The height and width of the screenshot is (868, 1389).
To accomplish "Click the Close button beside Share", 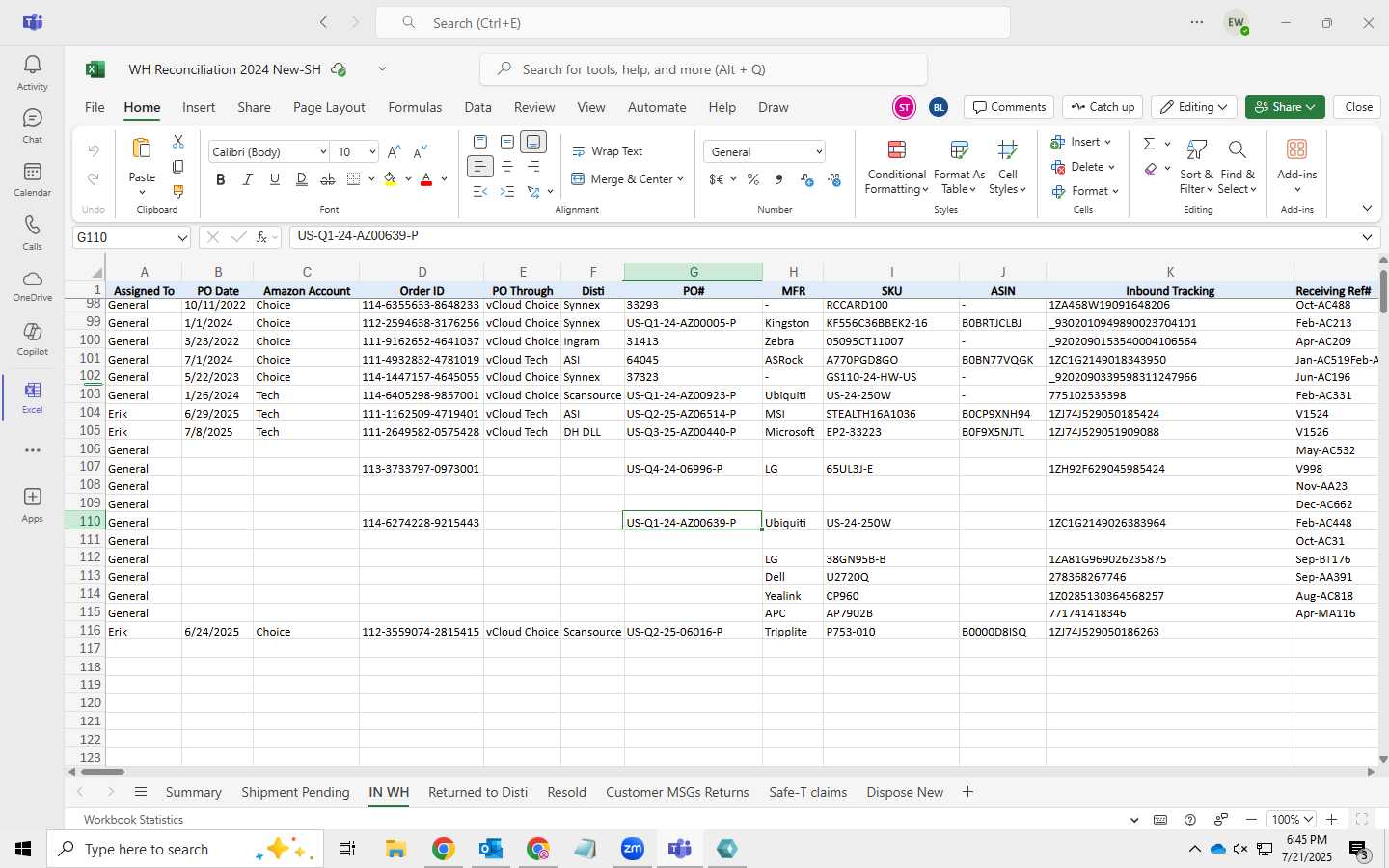I will coord(1358,107).
